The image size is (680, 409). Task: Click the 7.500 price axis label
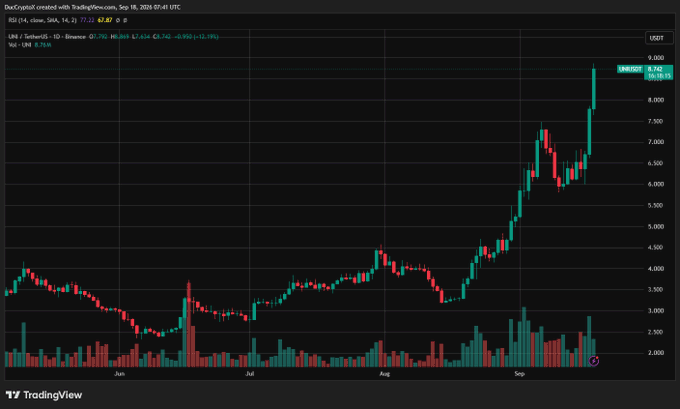point(656,121)
